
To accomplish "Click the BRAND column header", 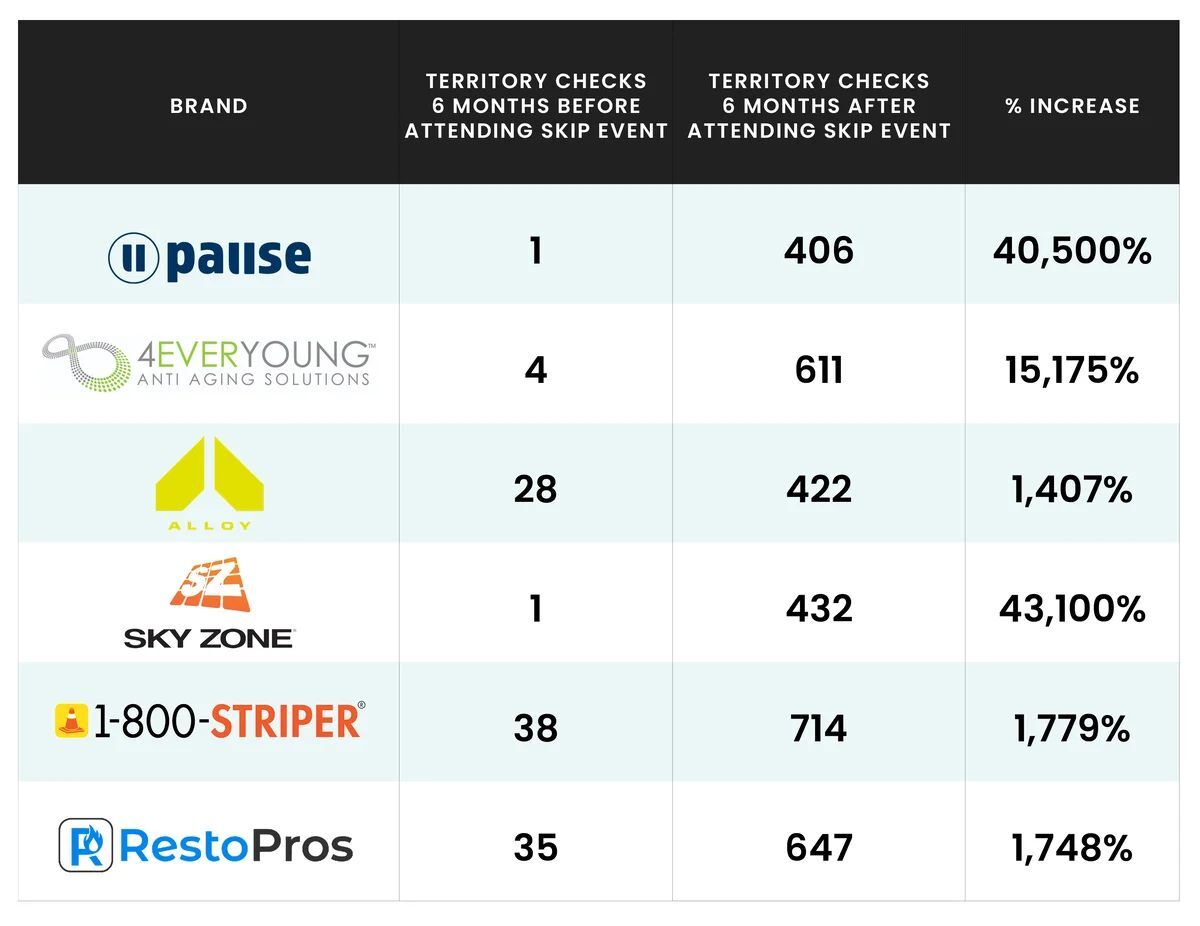I will tap(209, 106).
